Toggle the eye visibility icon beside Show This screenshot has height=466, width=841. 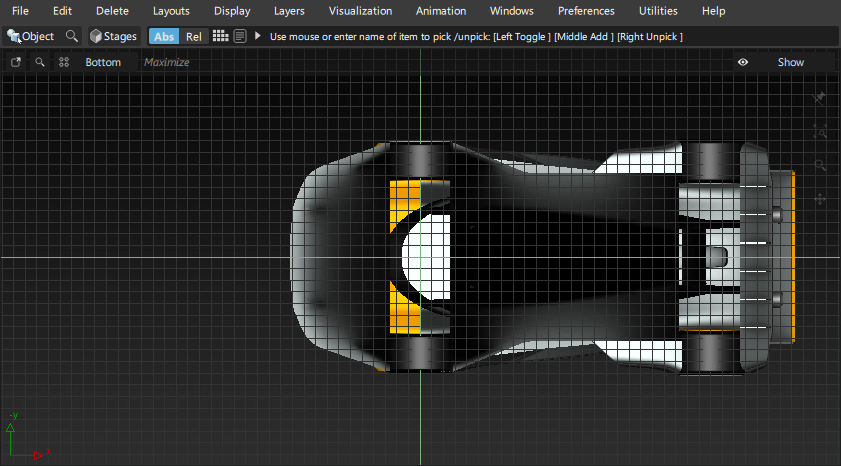tap(743, 62)
